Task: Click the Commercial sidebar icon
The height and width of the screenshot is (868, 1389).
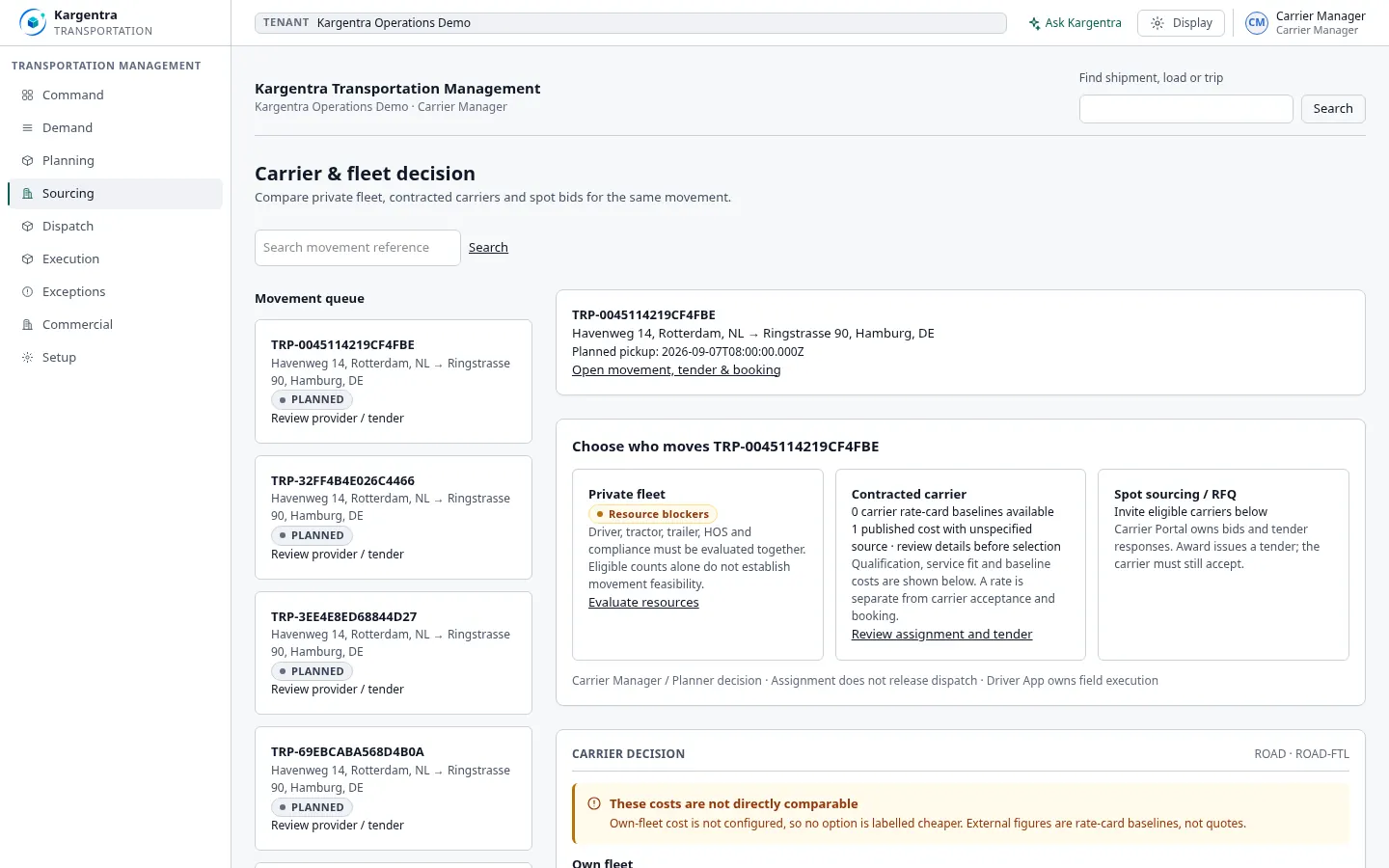Action: pos(27,324)
